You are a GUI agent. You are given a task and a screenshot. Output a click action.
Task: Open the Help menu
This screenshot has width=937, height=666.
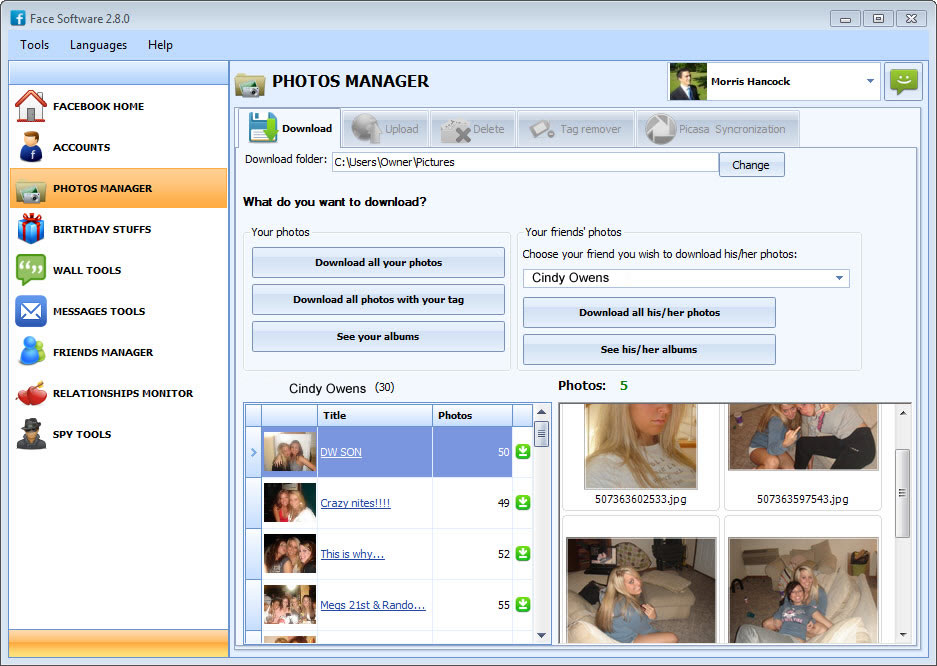[x=160, y=45]
